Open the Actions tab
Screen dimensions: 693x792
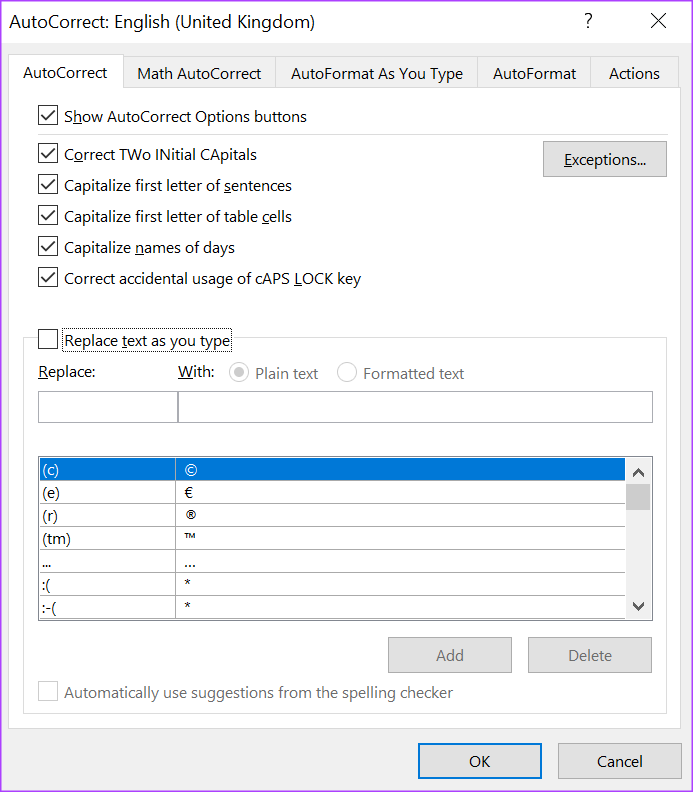[634, 73]
